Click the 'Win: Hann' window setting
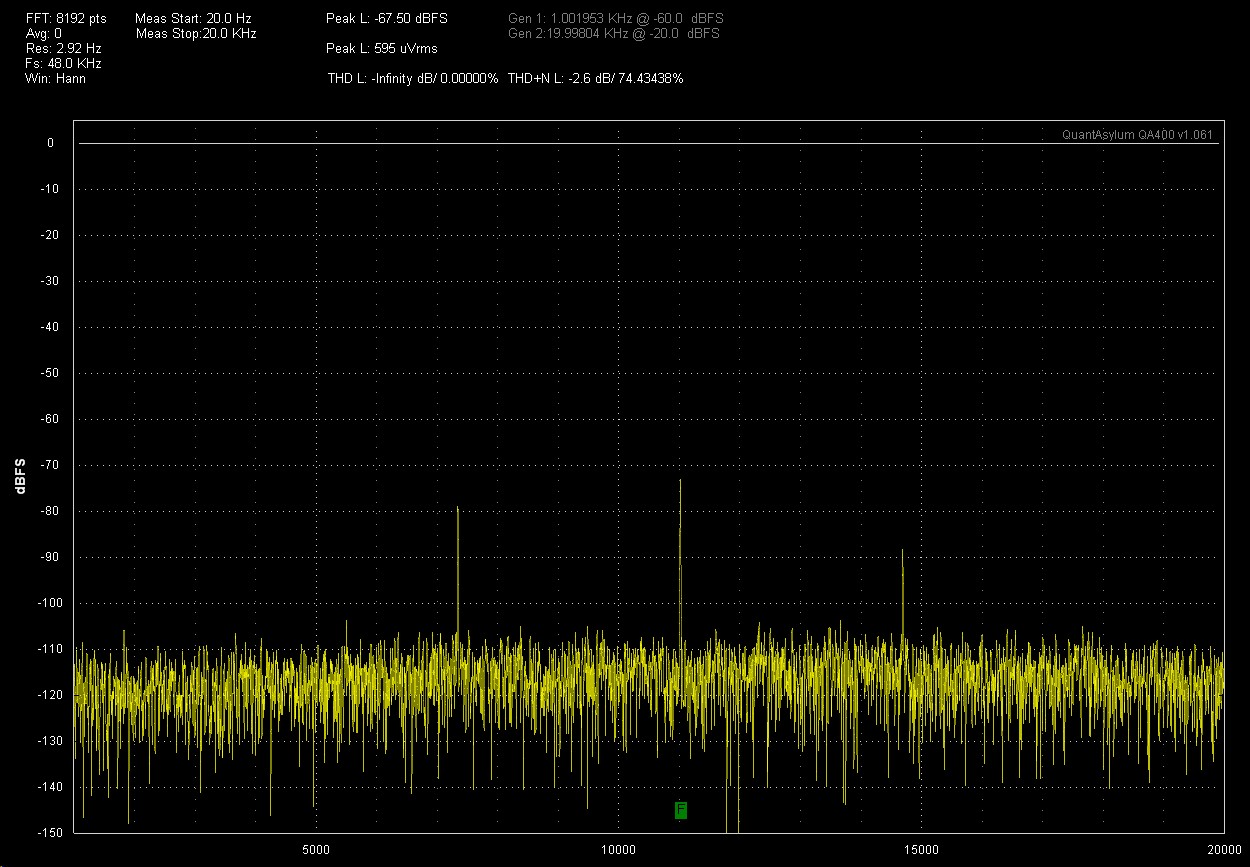The height and width of the screenshot is (867, 1250). click(55, 78)
